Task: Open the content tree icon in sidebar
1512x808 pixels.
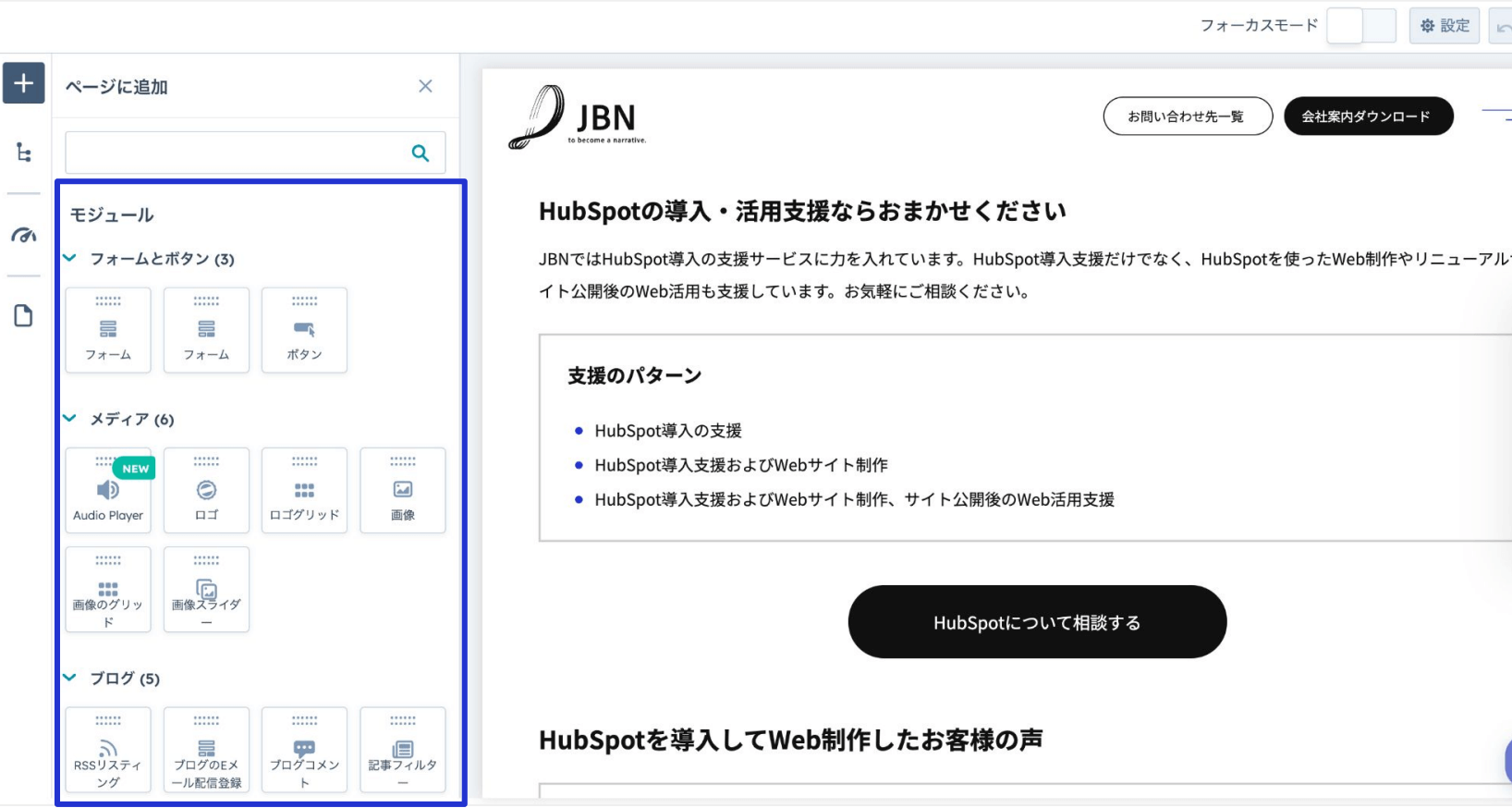Action: [x=24, y=153]
